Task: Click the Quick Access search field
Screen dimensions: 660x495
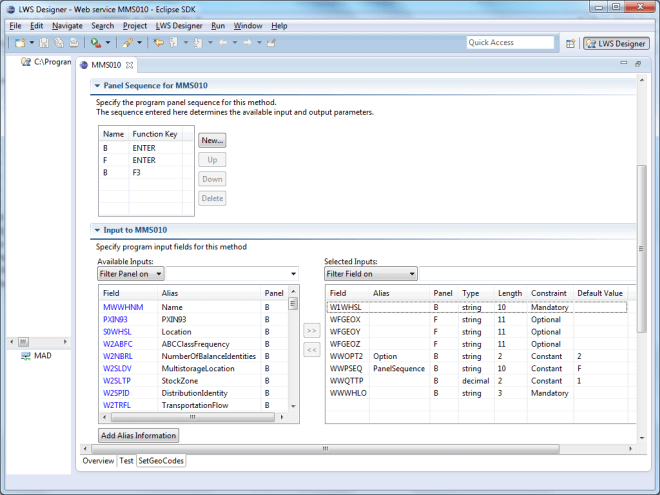Action: tap(510, 43)
